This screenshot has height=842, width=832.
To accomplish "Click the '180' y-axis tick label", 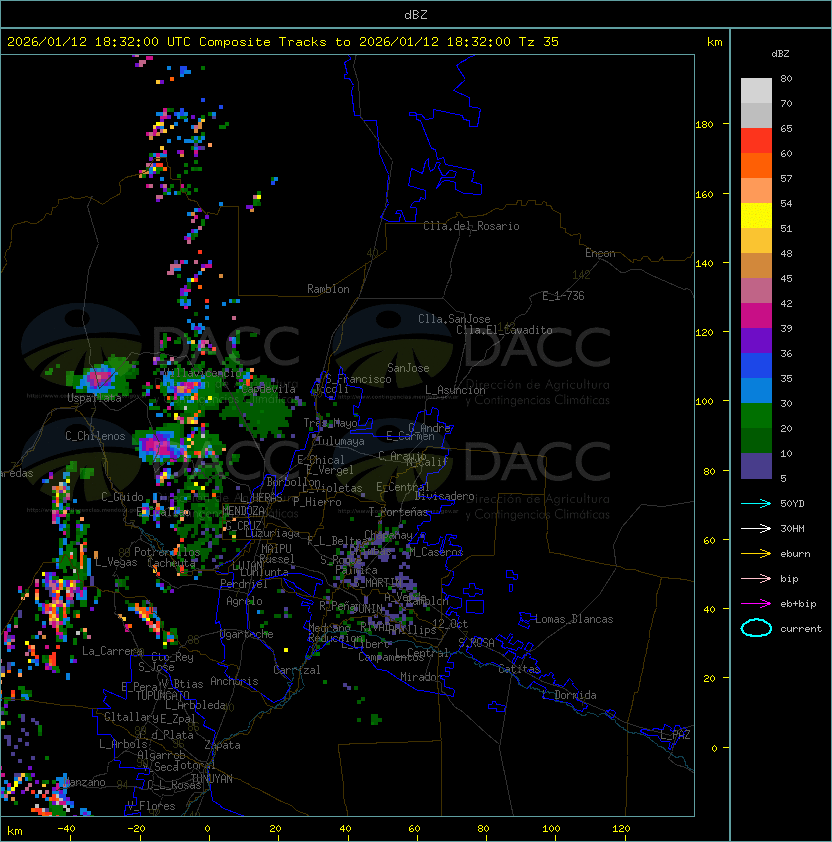I will click(704, 125).
